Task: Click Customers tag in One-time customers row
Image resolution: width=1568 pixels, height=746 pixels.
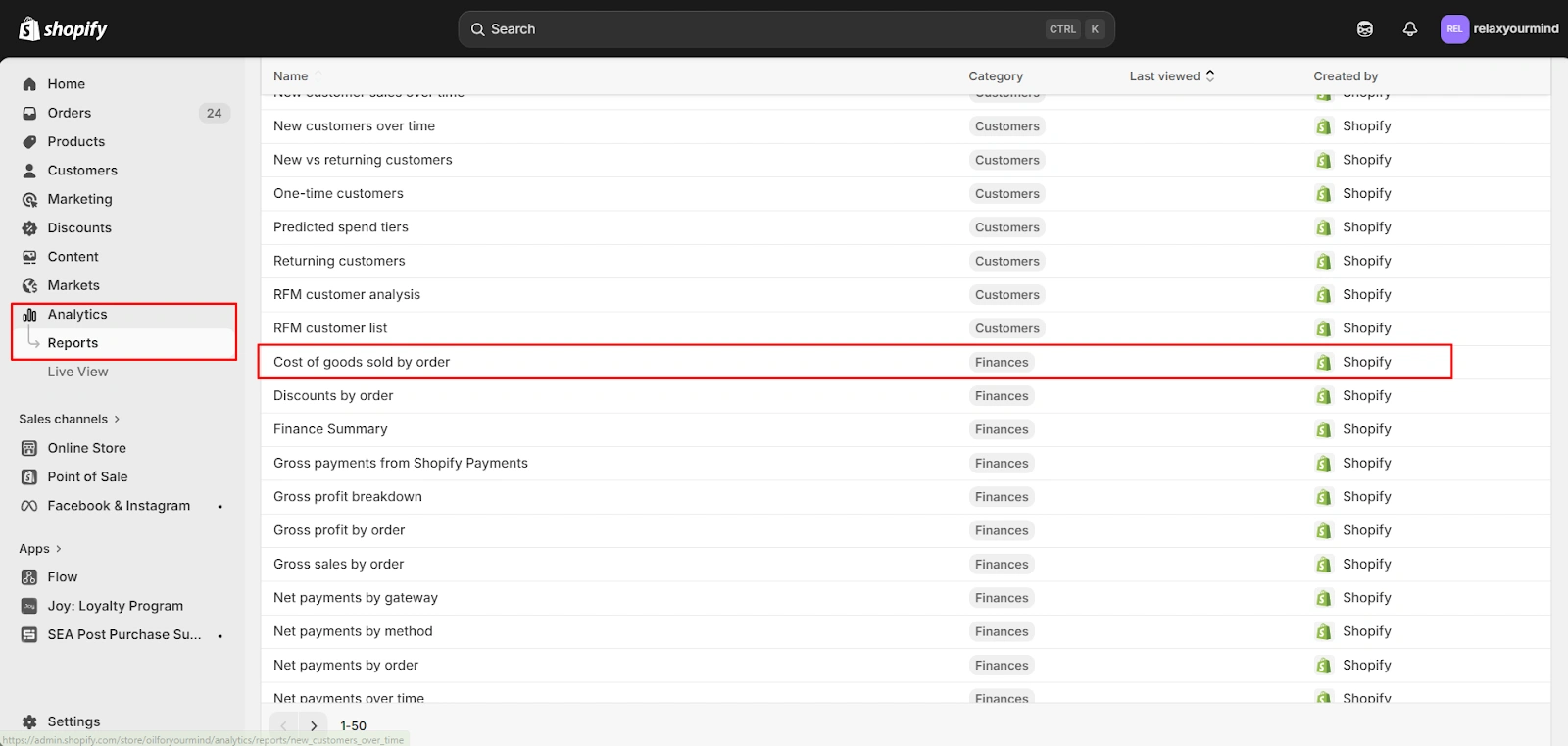Action: click(x=1007, y=194)
